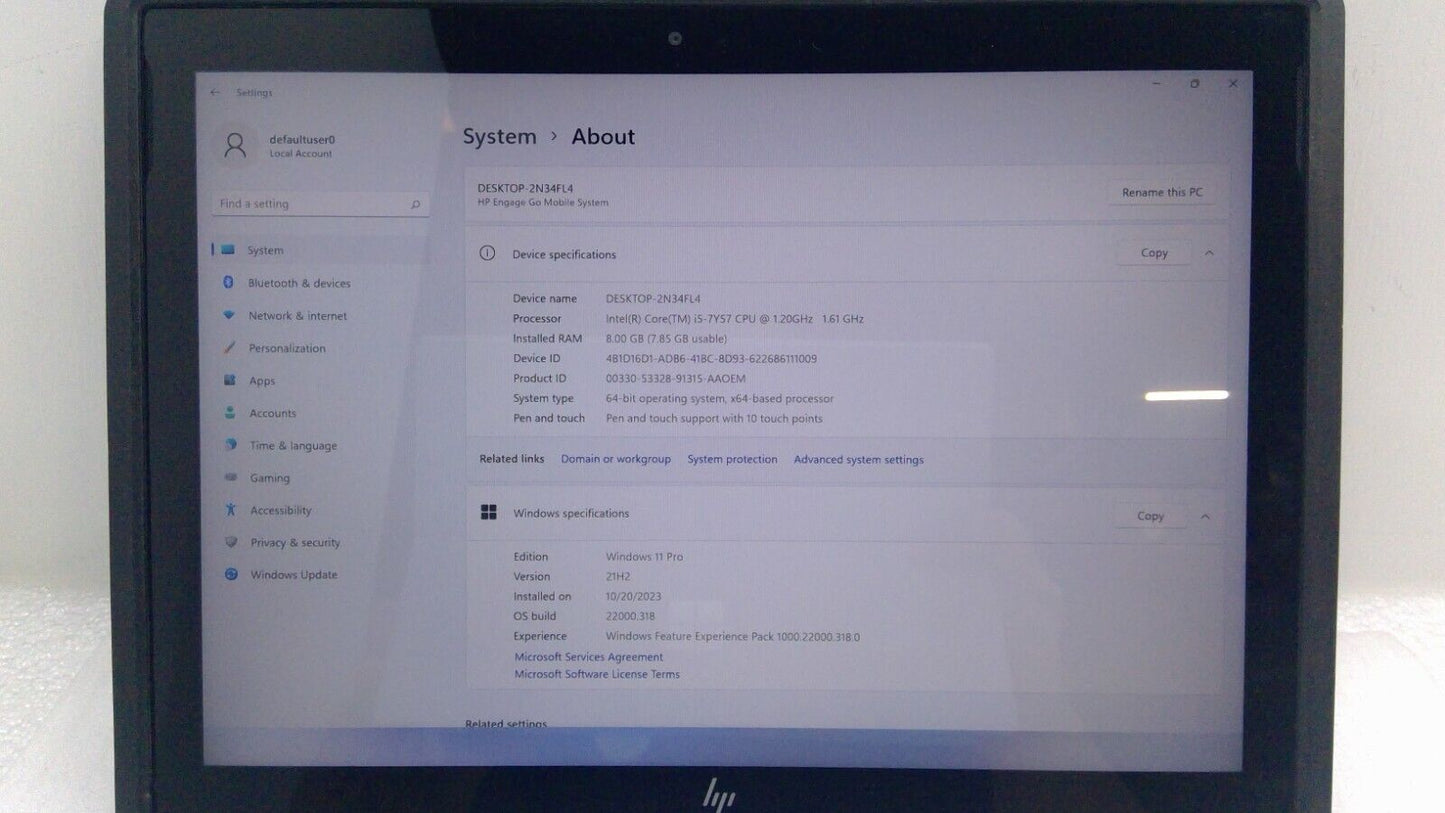
Task: Click the Bluetooth icon in sidebar
Action: pos(228,283)
